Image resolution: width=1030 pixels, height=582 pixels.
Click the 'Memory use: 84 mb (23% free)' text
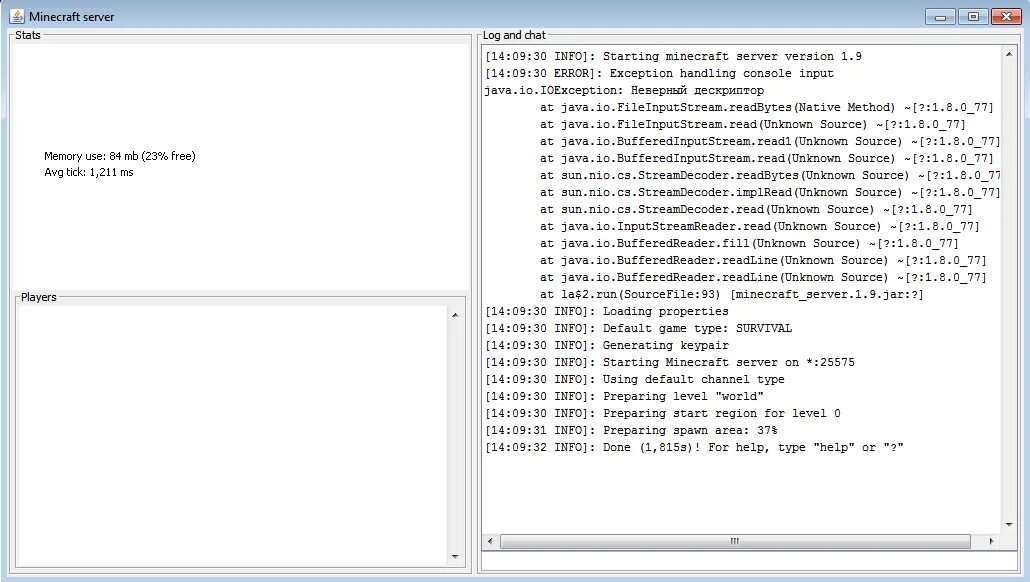coord(120,156)
